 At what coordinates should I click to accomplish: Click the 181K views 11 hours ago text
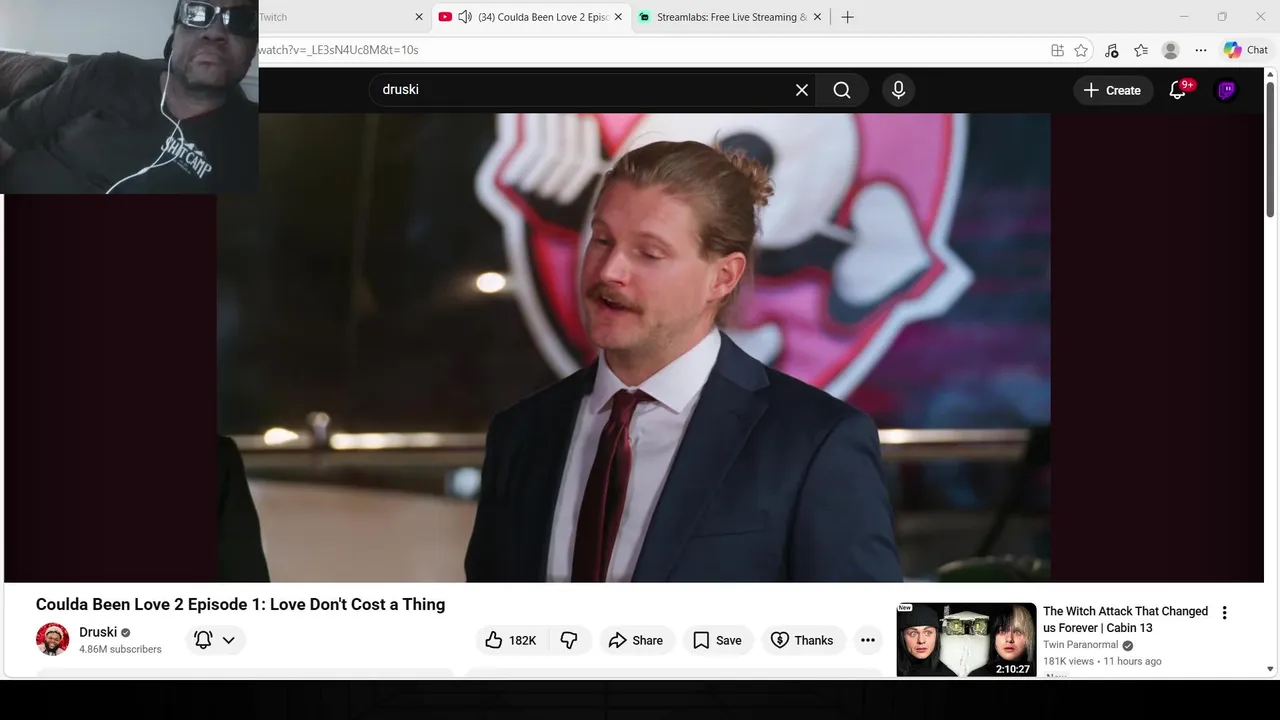[x=1102, y=661]
